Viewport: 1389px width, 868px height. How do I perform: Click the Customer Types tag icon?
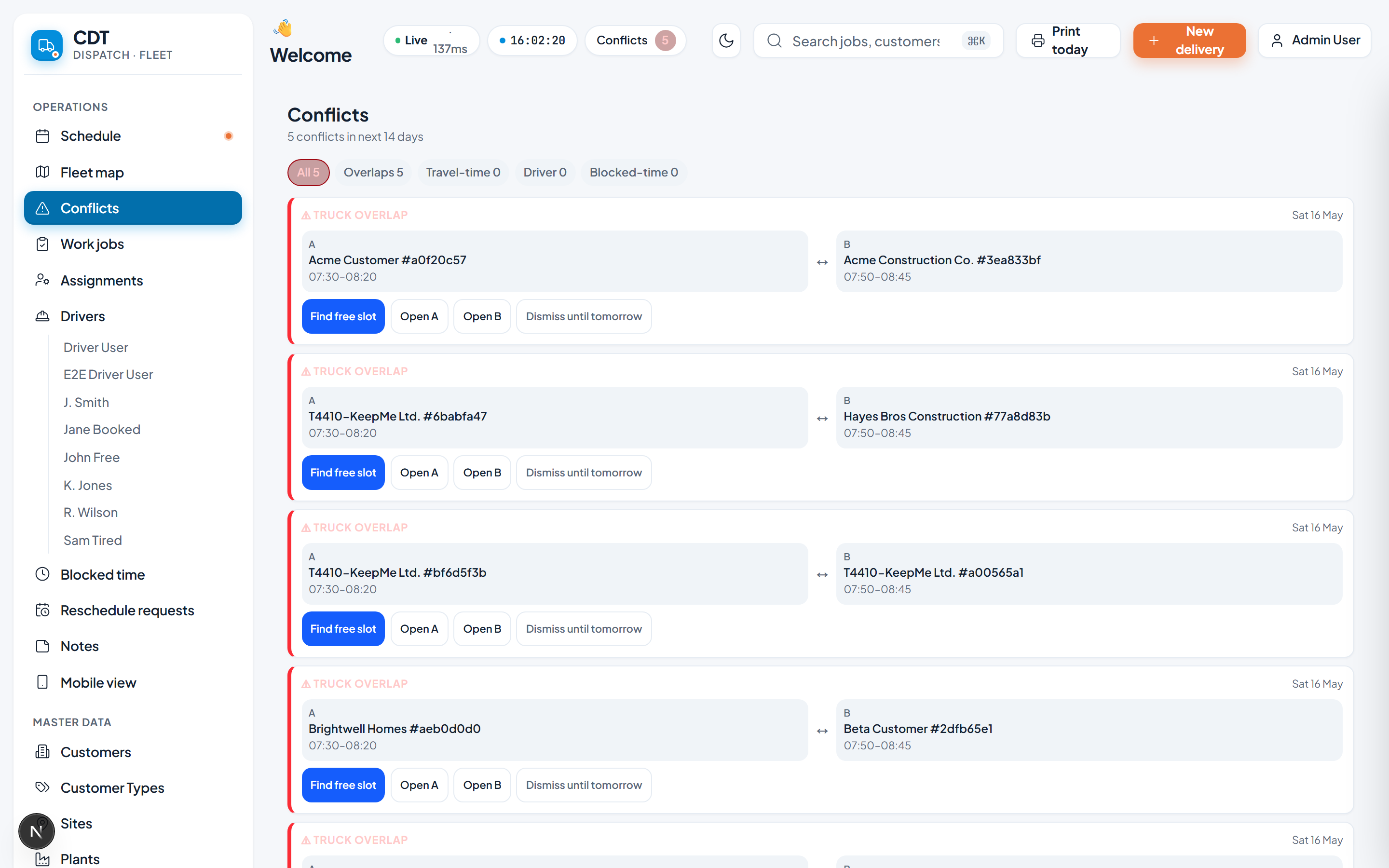pos(42,787)
